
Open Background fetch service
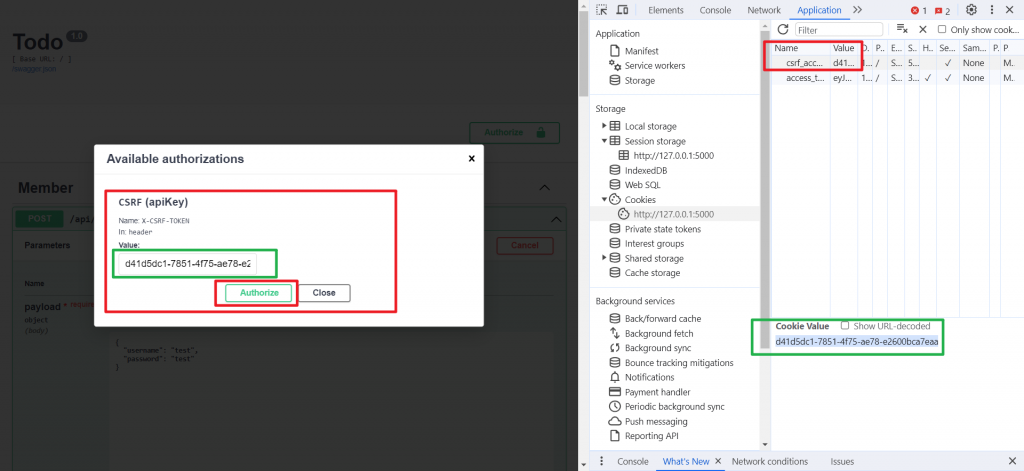(657, 333)
